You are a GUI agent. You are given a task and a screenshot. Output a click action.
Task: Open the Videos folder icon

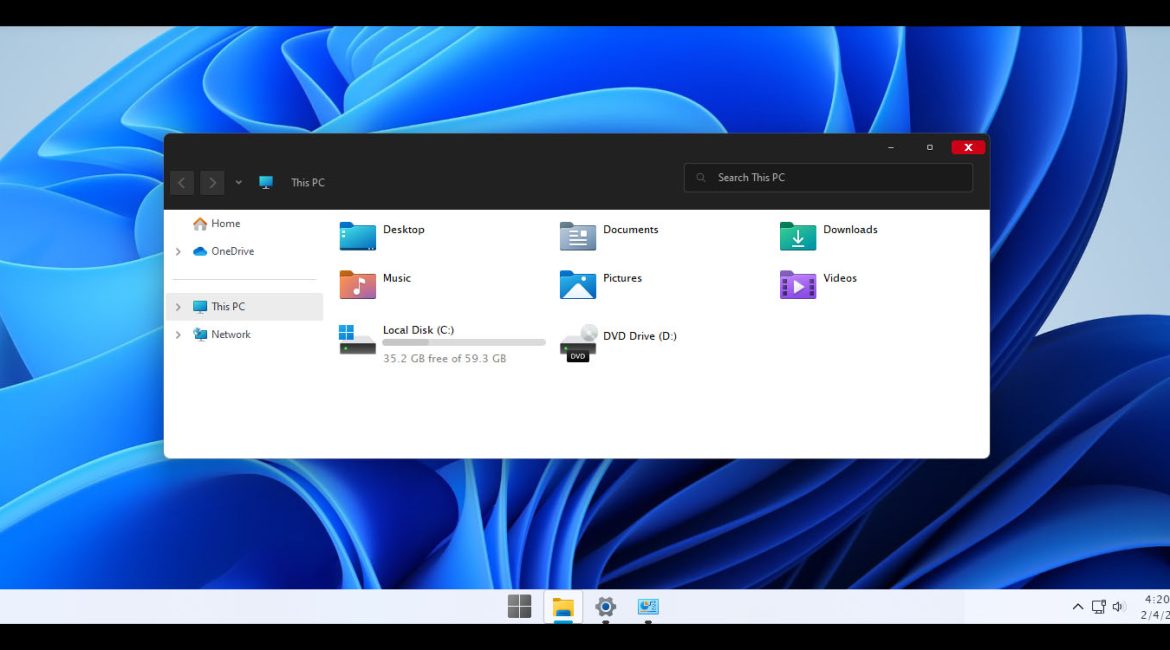798,284
